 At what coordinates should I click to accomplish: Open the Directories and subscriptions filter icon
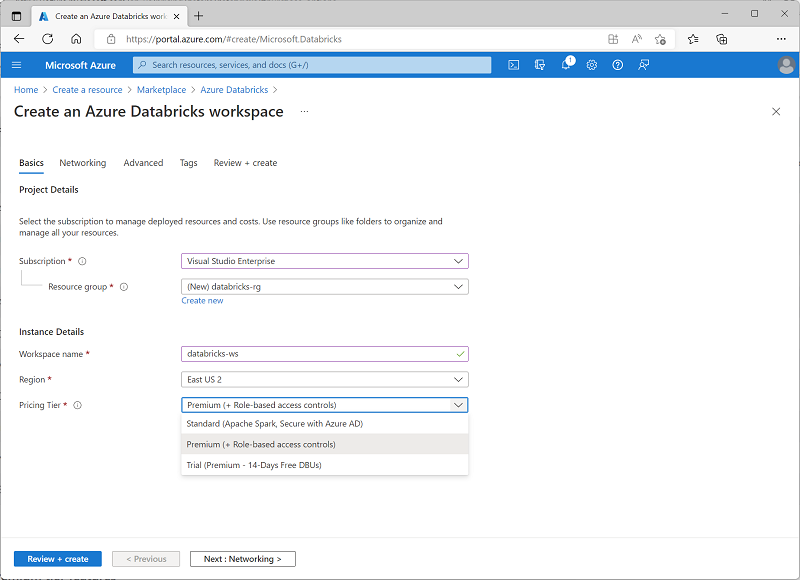tap(540, 65)
